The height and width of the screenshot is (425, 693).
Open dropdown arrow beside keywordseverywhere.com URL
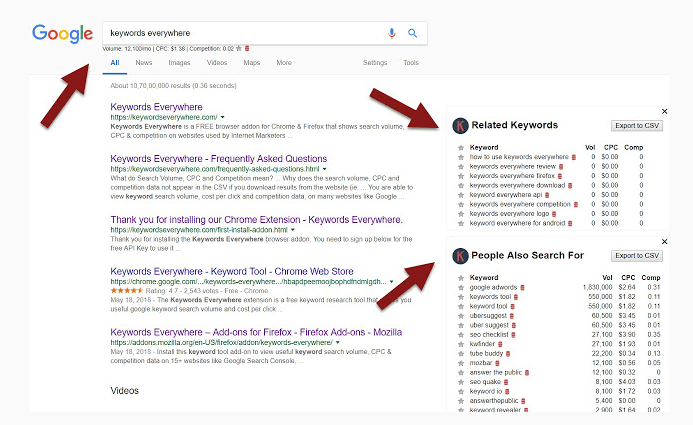point(222,118)
